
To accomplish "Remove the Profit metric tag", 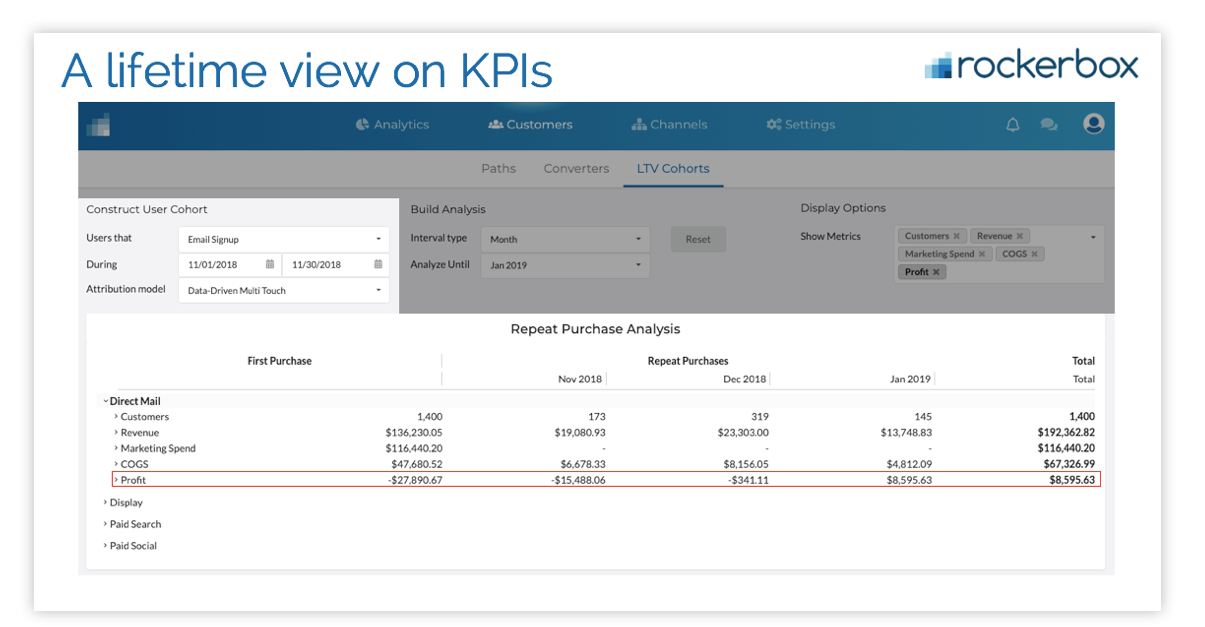I will pos(936,272).
